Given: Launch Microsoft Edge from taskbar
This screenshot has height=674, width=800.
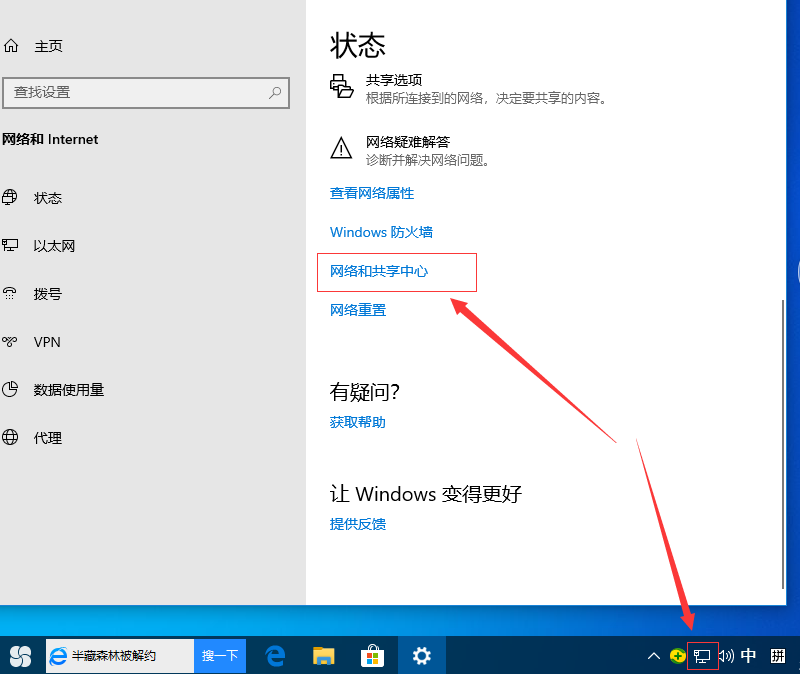Looking at the screenshot, I should 275,655.
